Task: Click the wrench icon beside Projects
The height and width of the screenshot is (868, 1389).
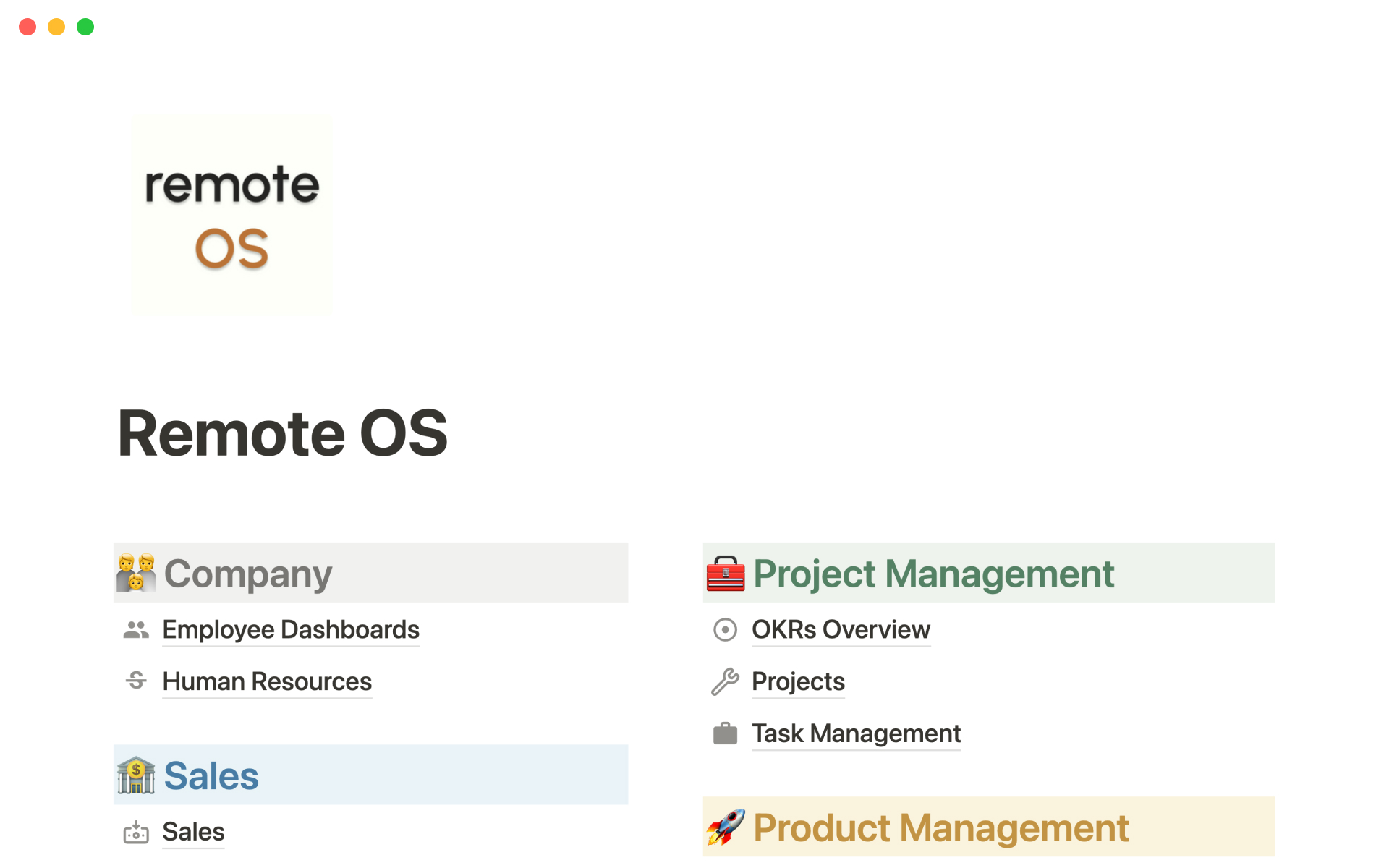Action: [x=725, y=681]
